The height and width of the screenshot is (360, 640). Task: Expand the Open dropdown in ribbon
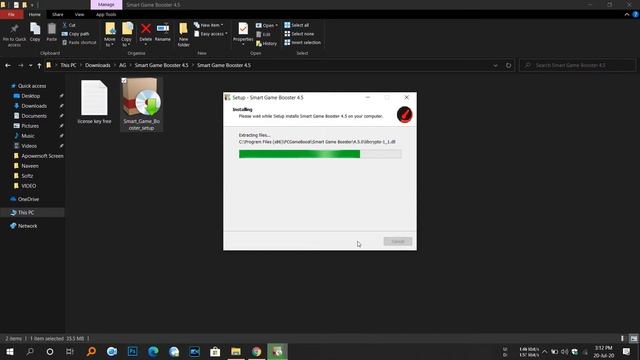[x=267, y=25]
